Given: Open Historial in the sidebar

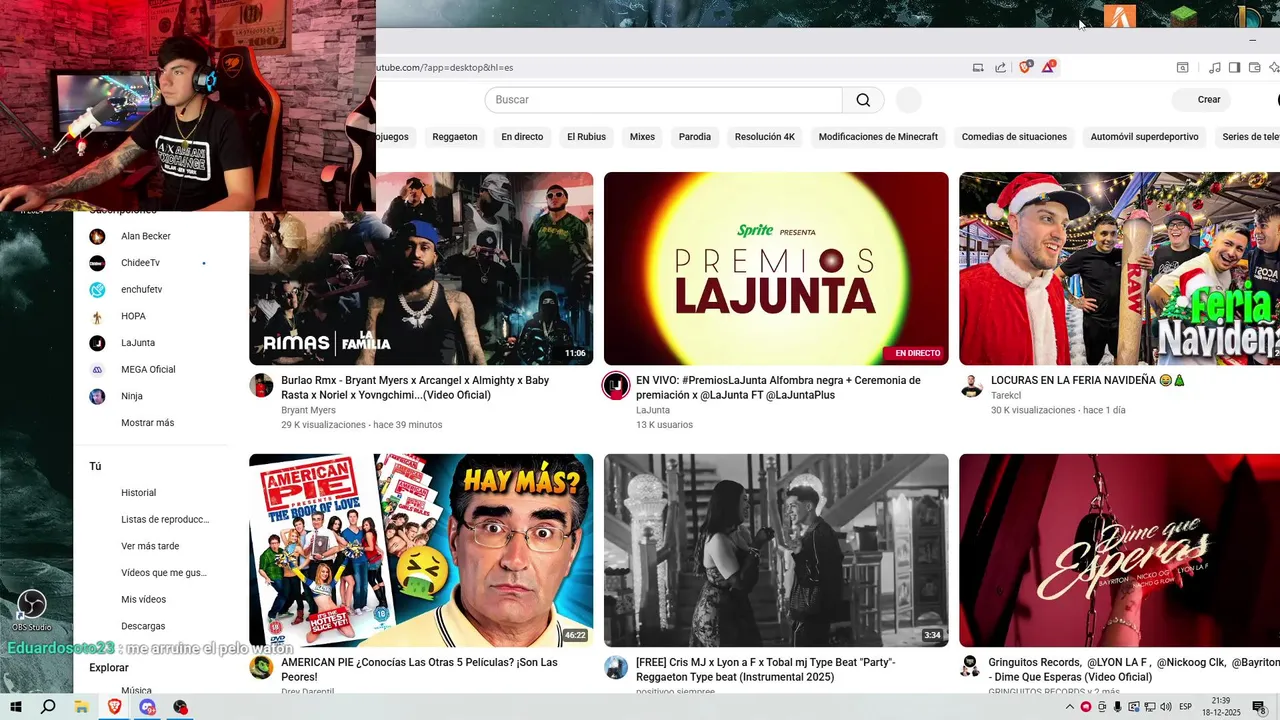Looking at the screenshot, I should point(139,493).
